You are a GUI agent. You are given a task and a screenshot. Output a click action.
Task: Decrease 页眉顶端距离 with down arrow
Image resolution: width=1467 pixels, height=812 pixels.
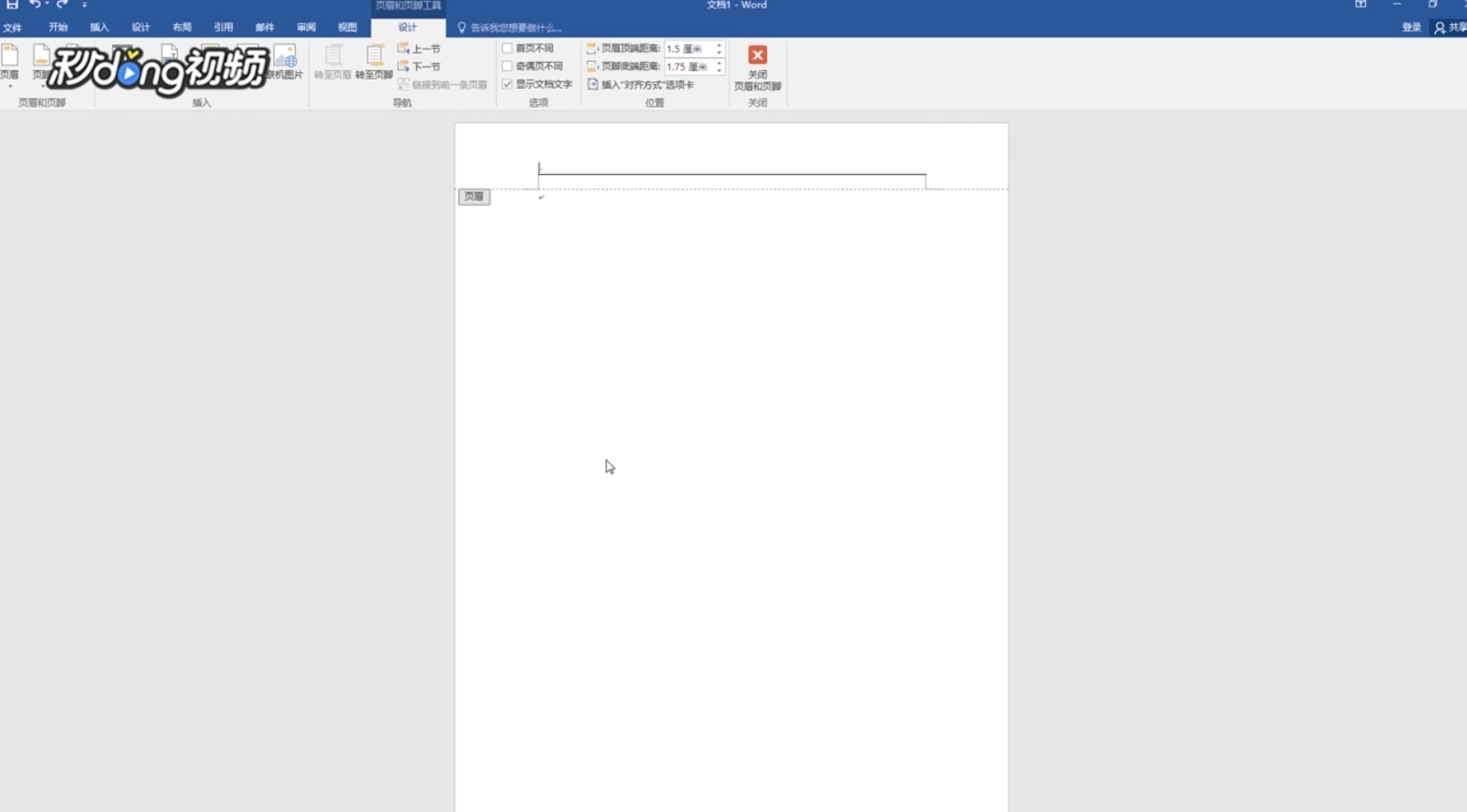(719, 52)
